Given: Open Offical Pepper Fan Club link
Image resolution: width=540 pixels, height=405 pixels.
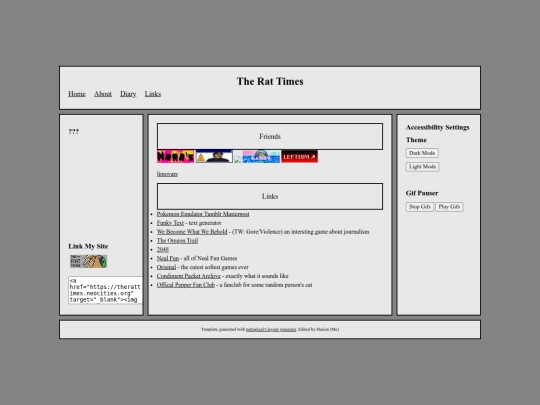Looking at the screenshot, I should (186, 285).
